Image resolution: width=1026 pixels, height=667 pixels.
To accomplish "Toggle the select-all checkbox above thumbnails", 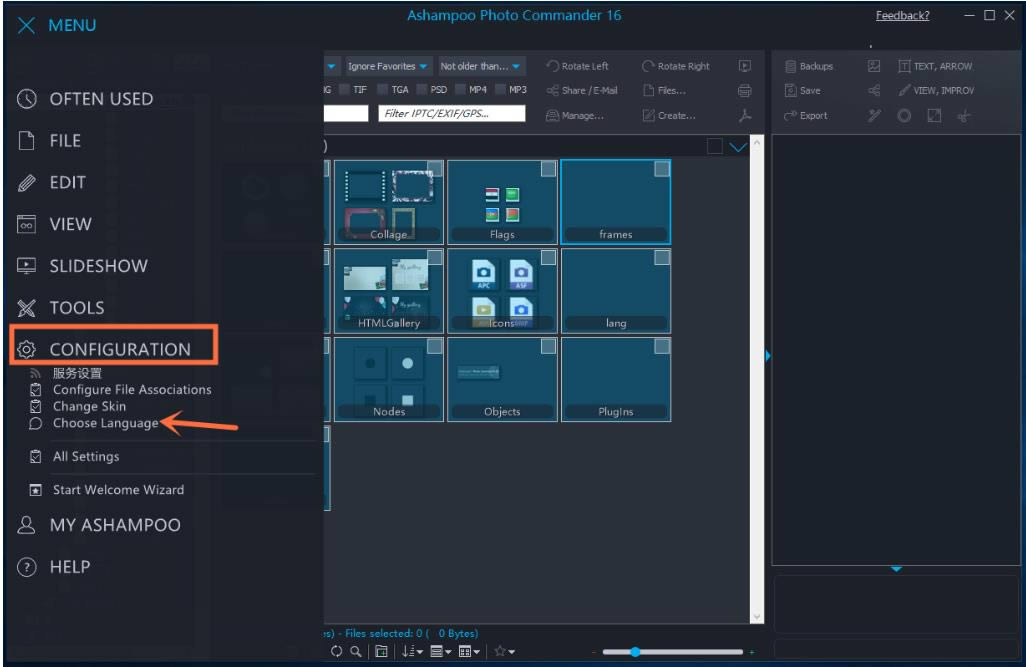I will coord(715,146).
